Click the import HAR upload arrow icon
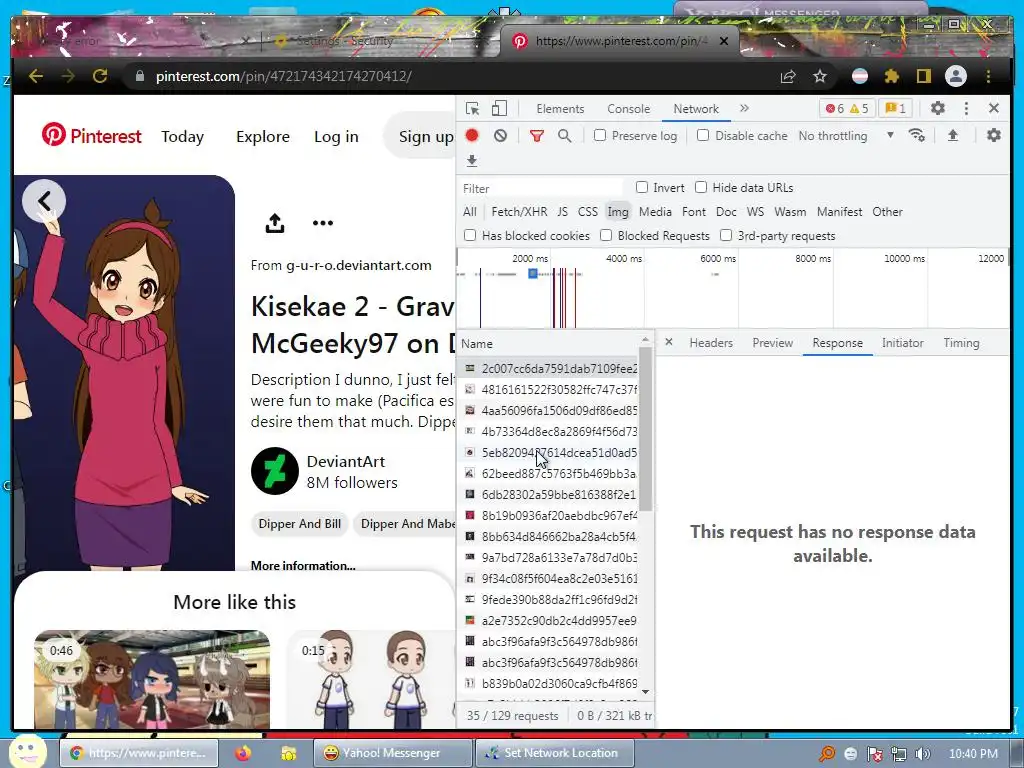 click(953, 135)
